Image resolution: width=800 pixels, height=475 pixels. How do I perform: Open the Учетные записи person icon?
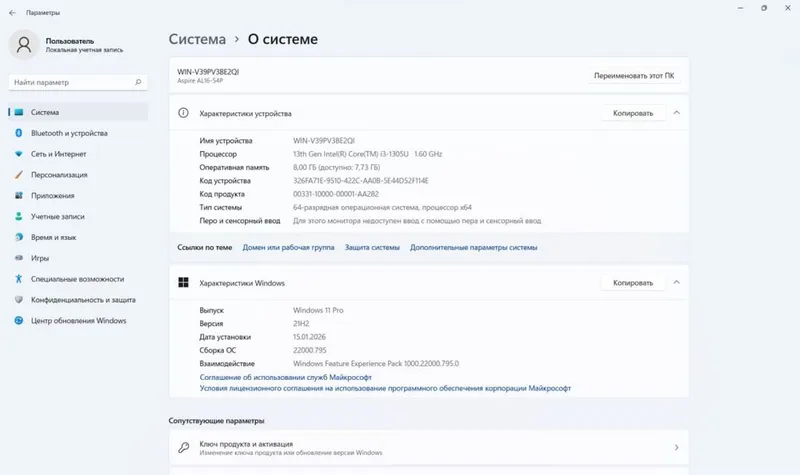pyautogui.click(x=19, y=216)
